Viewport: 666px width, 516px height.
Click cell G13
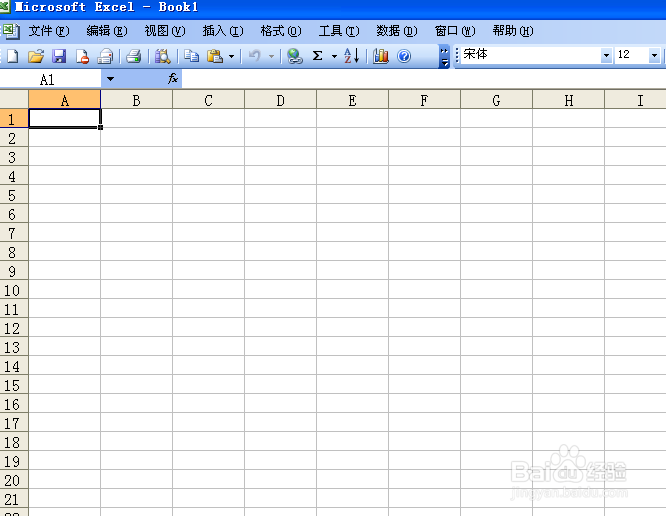point(496,347)
